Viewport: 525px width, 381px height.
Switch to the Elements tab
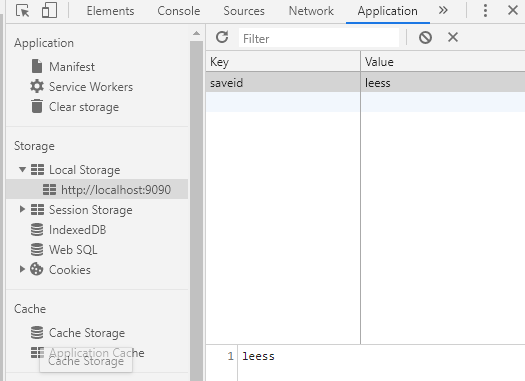point(110,11)
